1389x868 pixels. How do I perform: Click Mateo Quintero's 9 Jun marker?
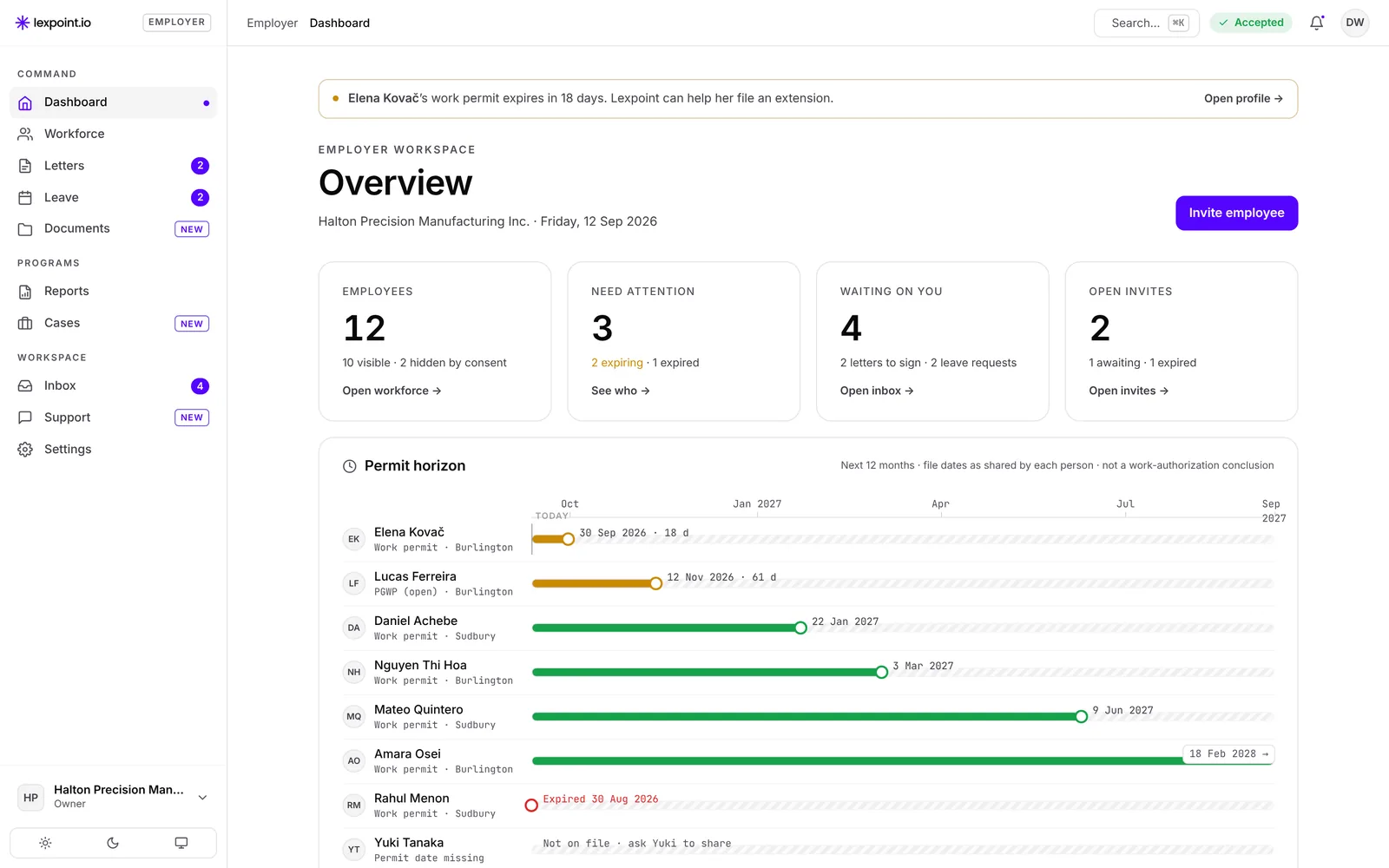(x=1081, y=716)
